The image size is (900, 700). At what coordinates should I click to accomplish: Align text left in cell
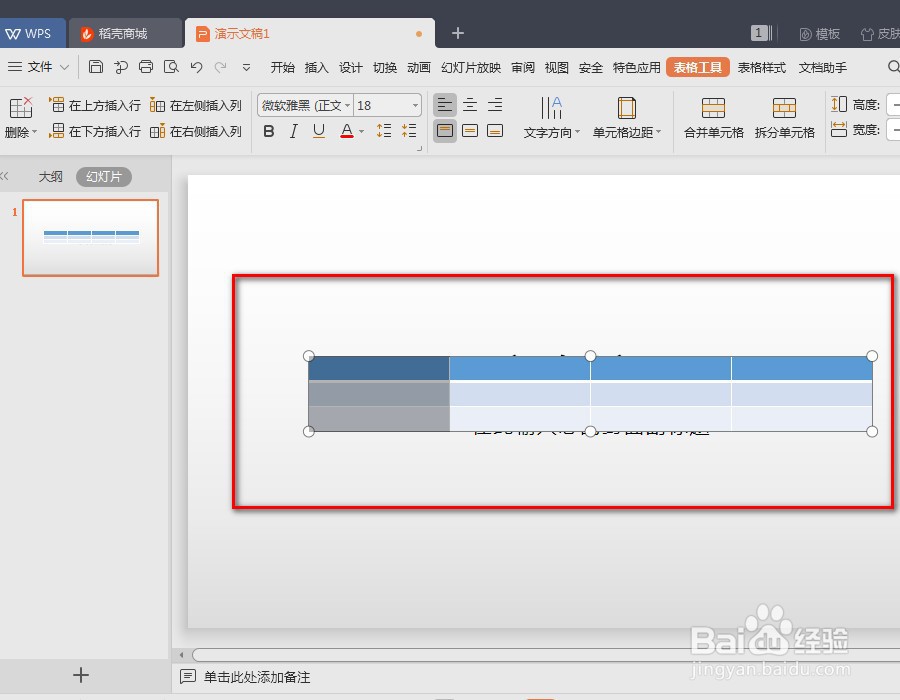click(x=445, y=105)
